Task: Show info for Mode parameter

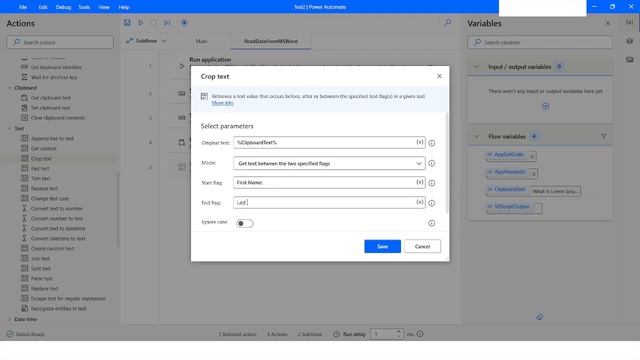Action: click(x=431, y=163)
